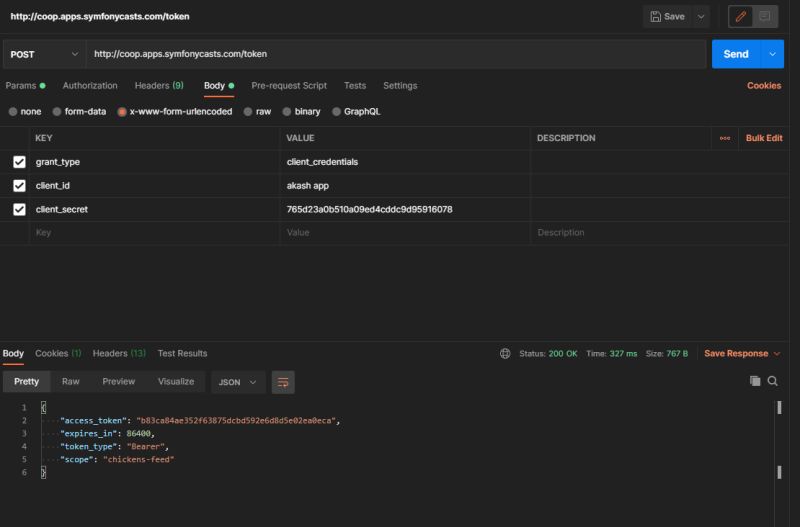800x527 pixels.
Task: Expand the Send button dropdown arrow
Action: coord(772,54)
